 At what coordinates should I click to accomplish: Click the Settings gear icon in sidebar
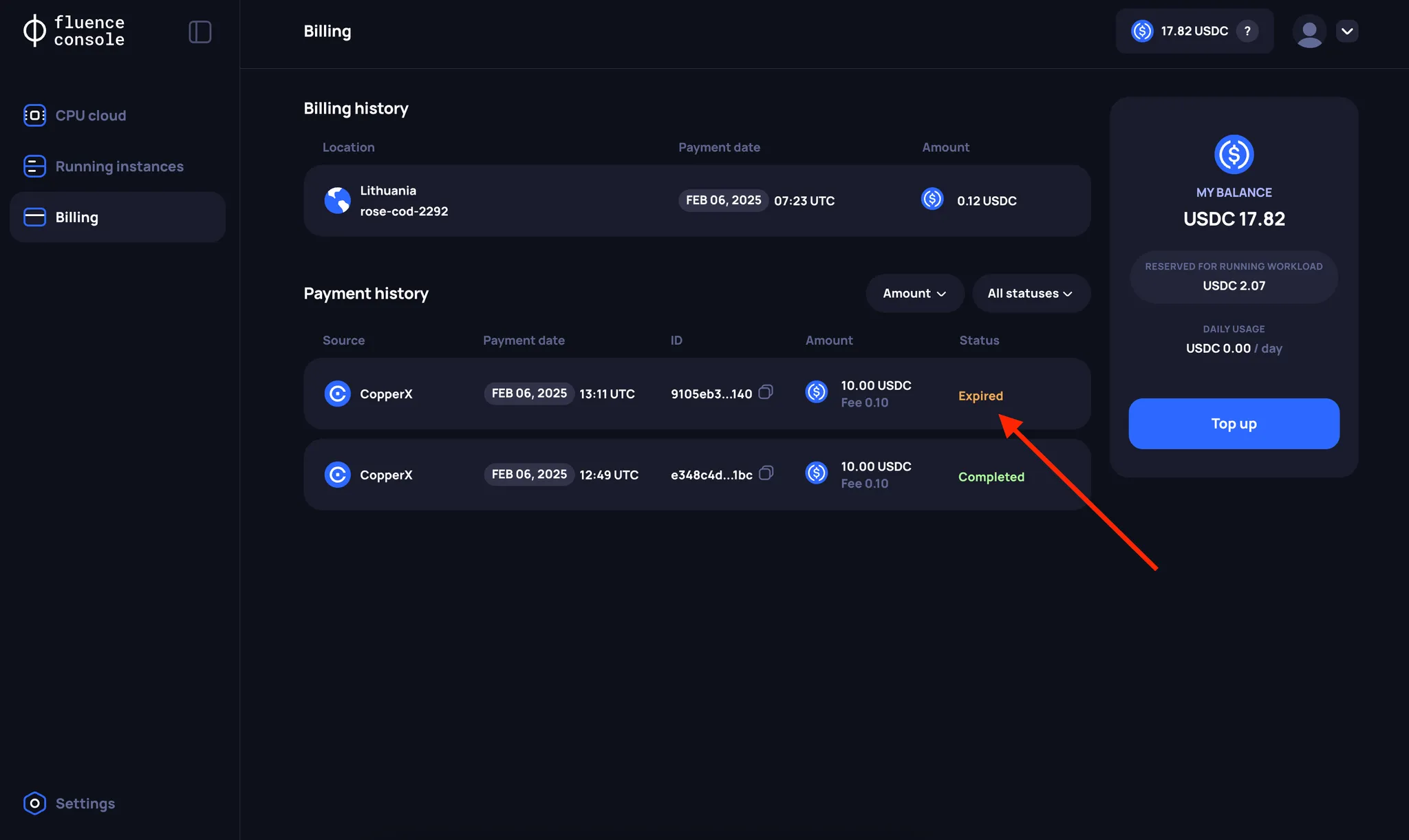tap(34, 803)
